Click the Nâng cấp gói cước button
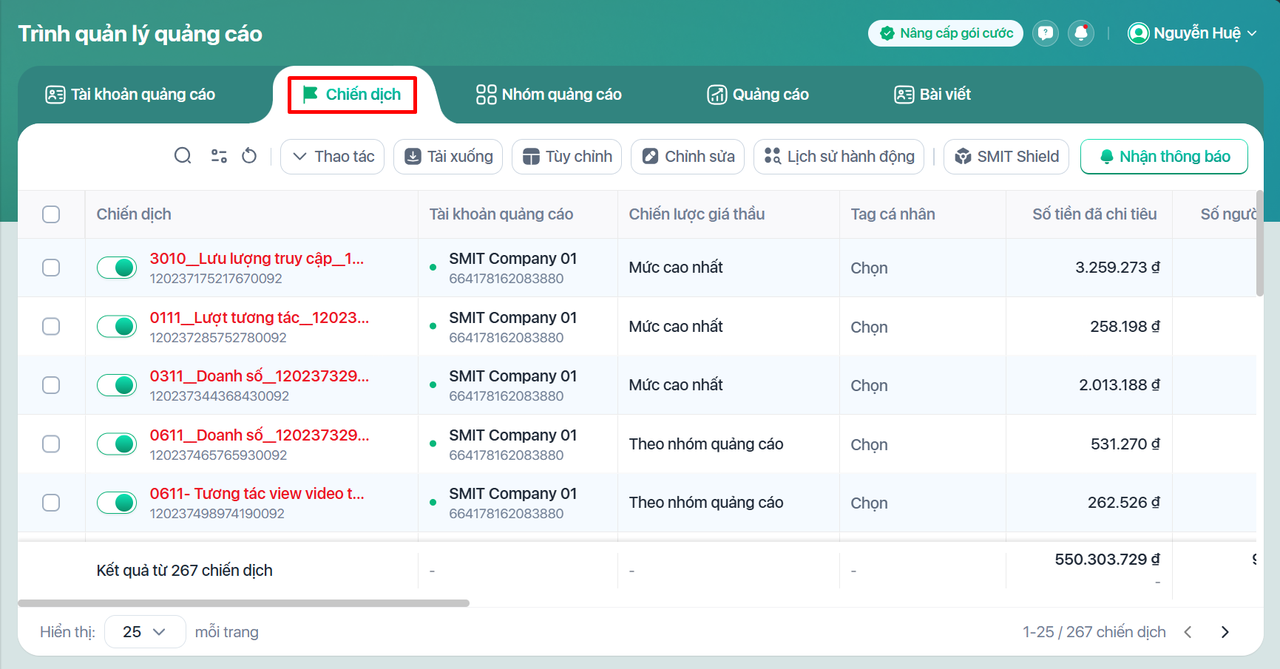 pos(945,33)
